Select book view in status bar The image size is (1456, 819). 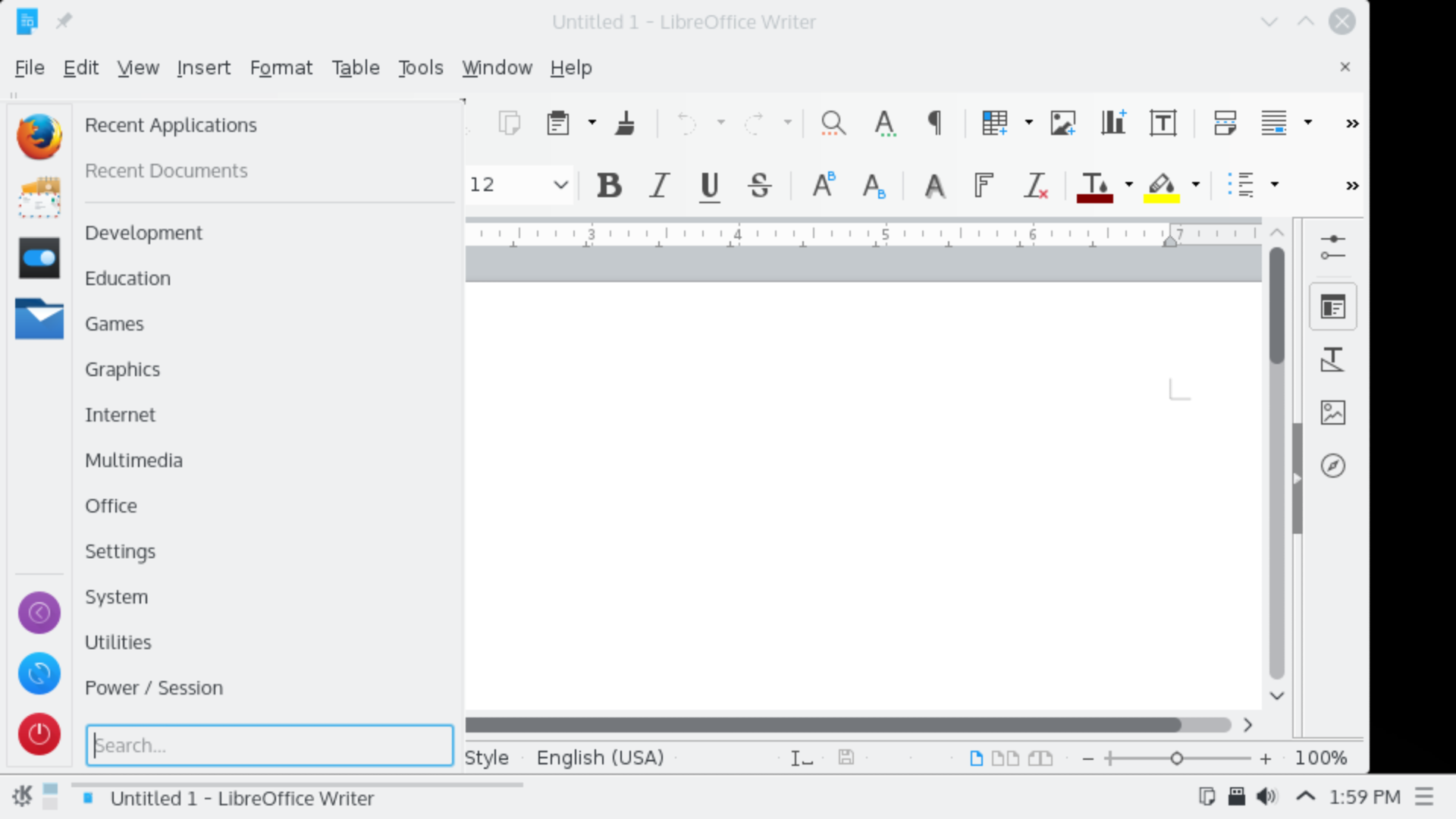[1040, 758]
